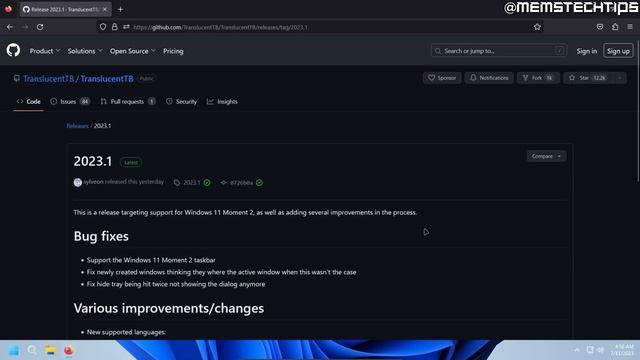The height and width of the screenshot is (360, 640).
Task: Click the release author's avatar image
Action: tap(78, 182)
